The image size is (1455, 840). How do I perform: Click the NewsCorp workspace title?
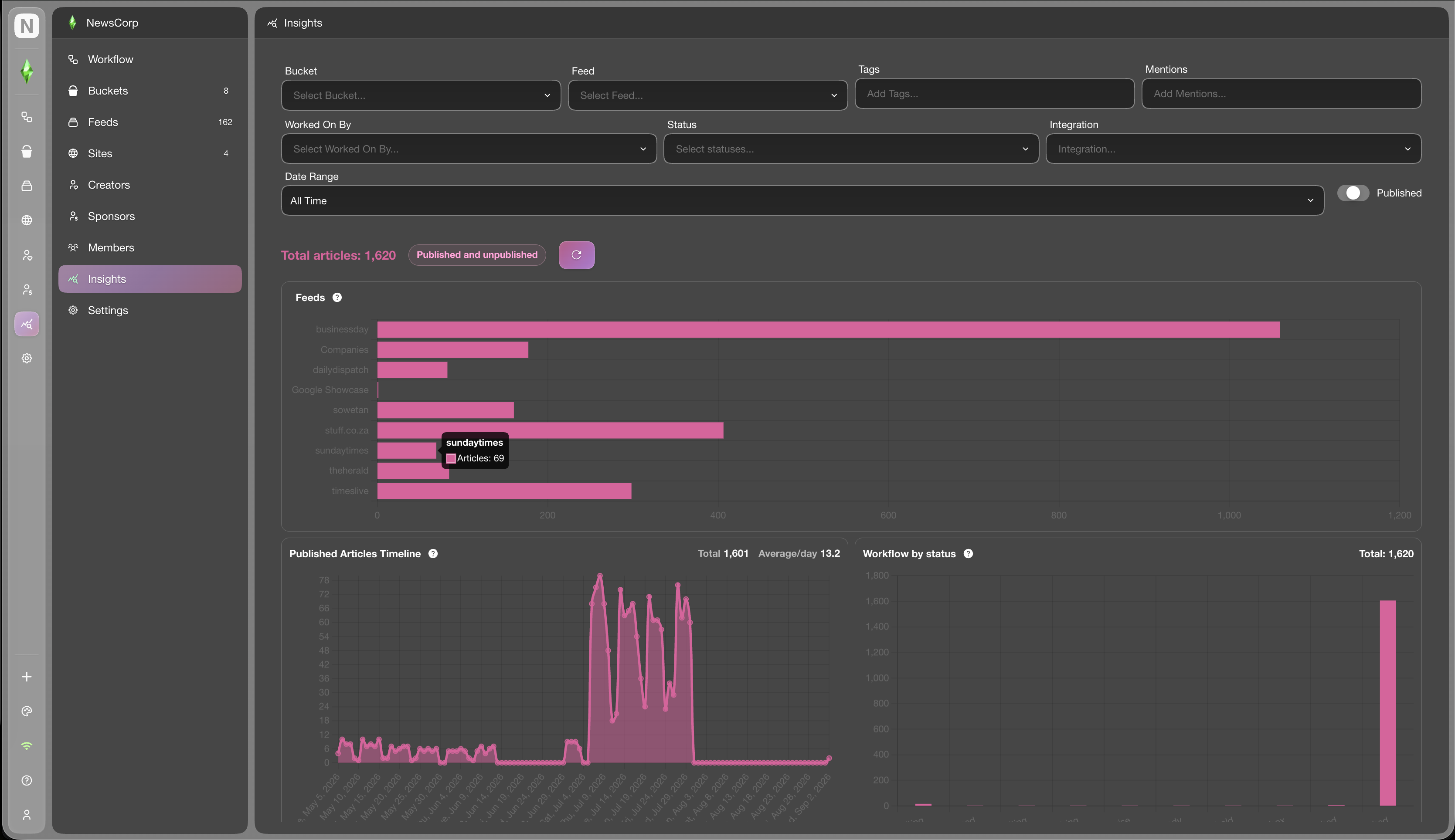click(x=112, y=23)
